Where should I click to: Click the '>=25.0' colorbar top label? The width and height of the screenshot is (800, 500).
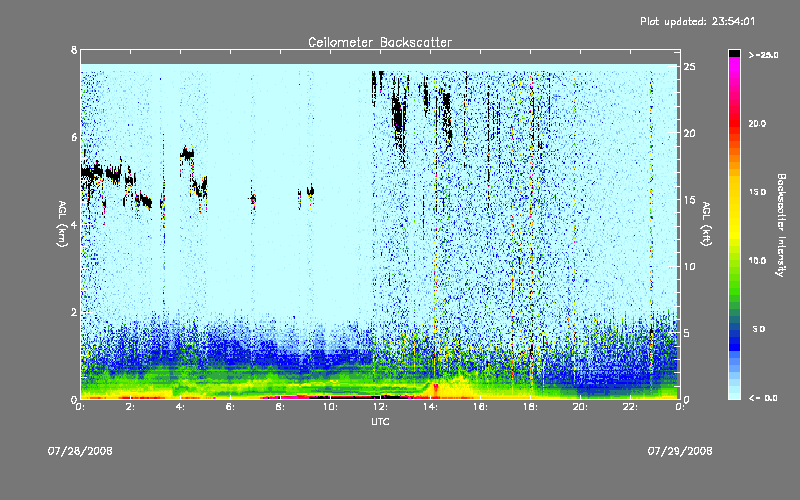tap(764, 55)
